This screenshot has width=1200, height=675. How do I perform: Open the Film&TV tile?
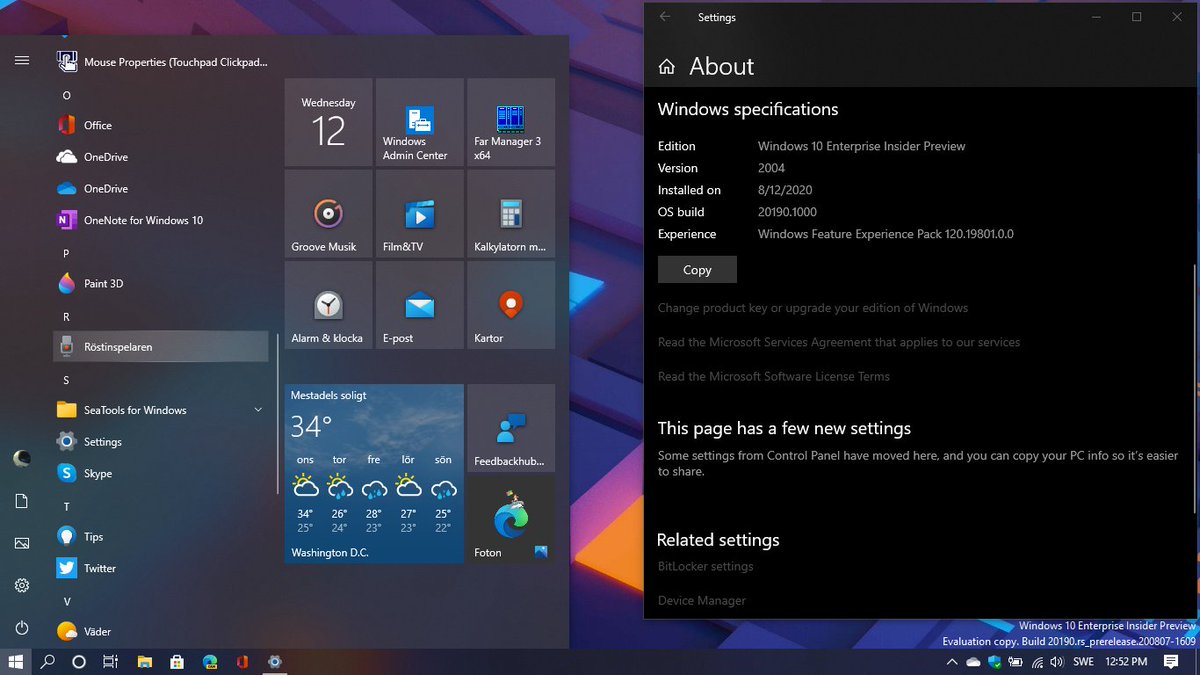(x=419, y=214)
